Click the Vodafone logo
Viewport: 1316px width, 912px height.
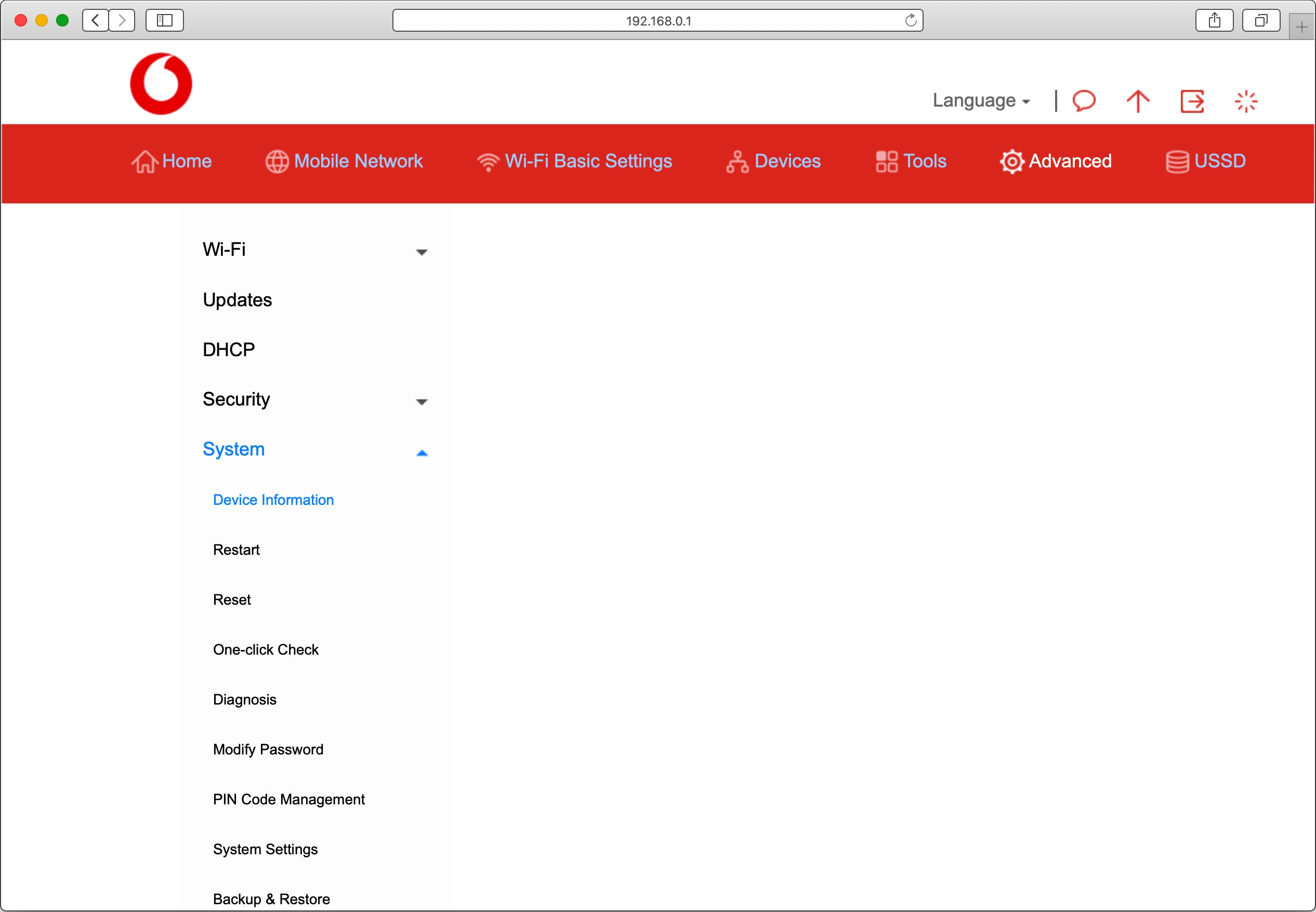161,84
